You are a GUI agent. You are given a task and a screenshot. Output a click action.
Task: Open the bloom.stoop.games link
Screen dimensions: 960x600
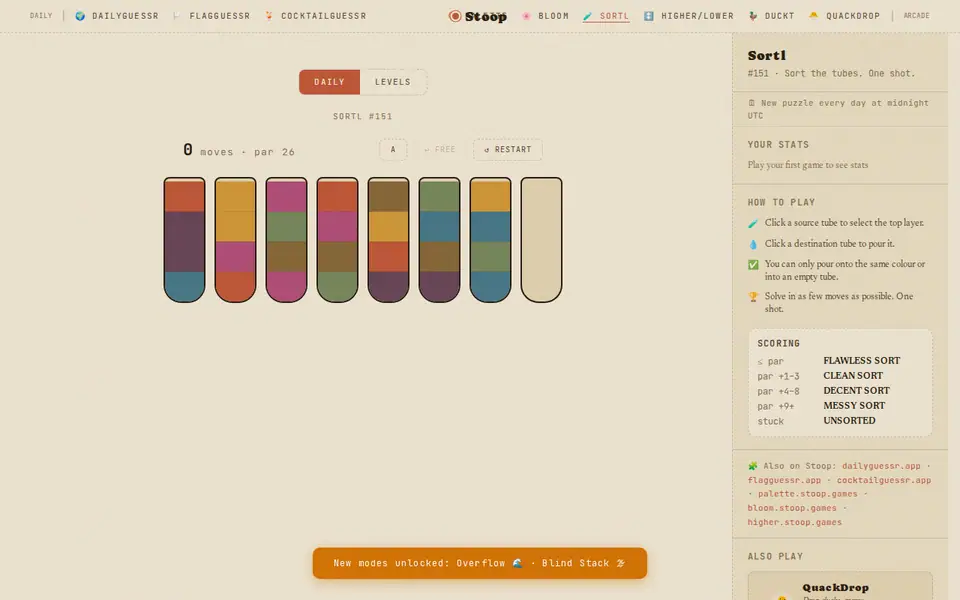pos(792,508)
